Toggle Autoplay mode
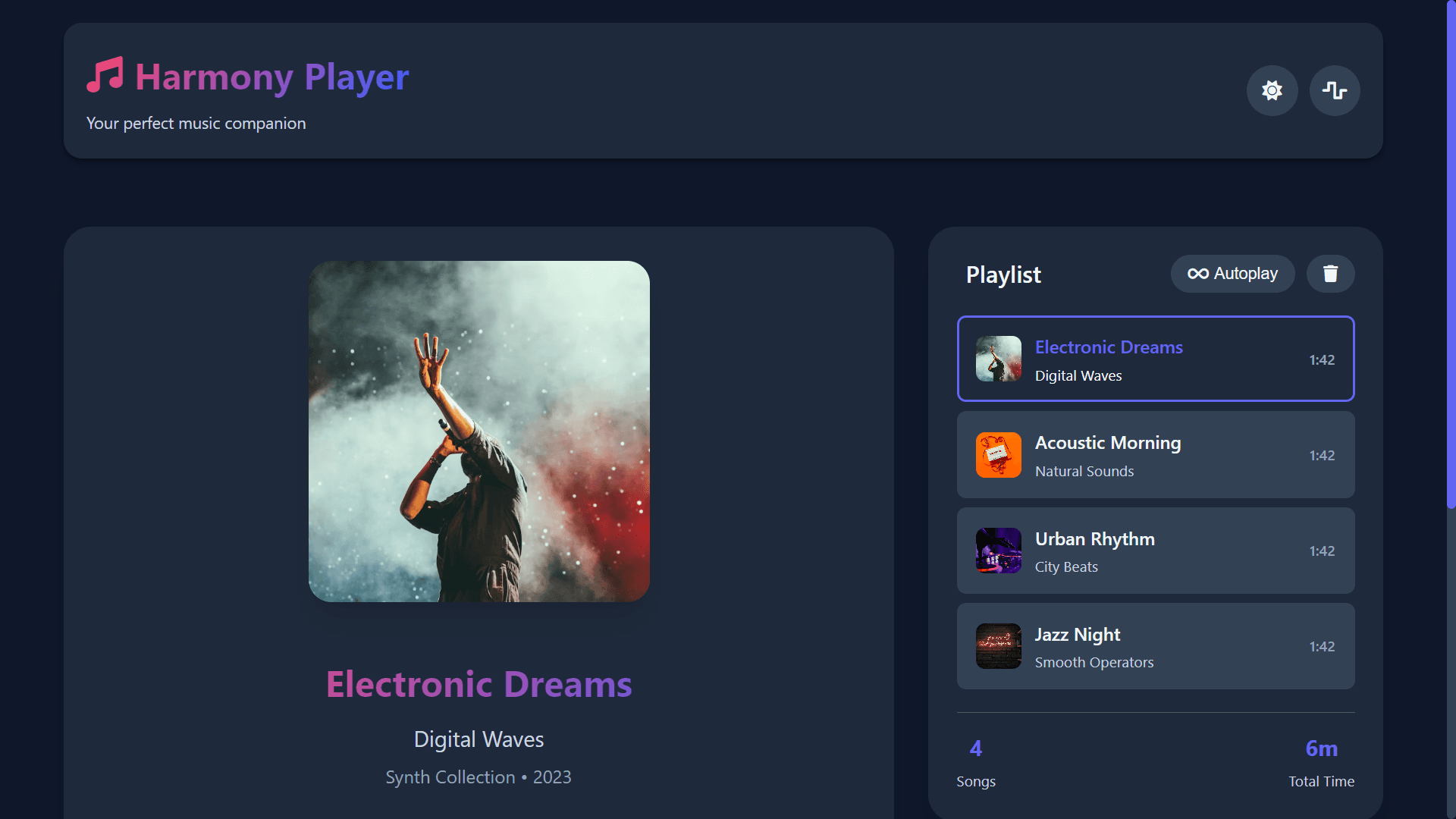The width and height of the screenshot is (1456, 819). tap(1232, 274)
